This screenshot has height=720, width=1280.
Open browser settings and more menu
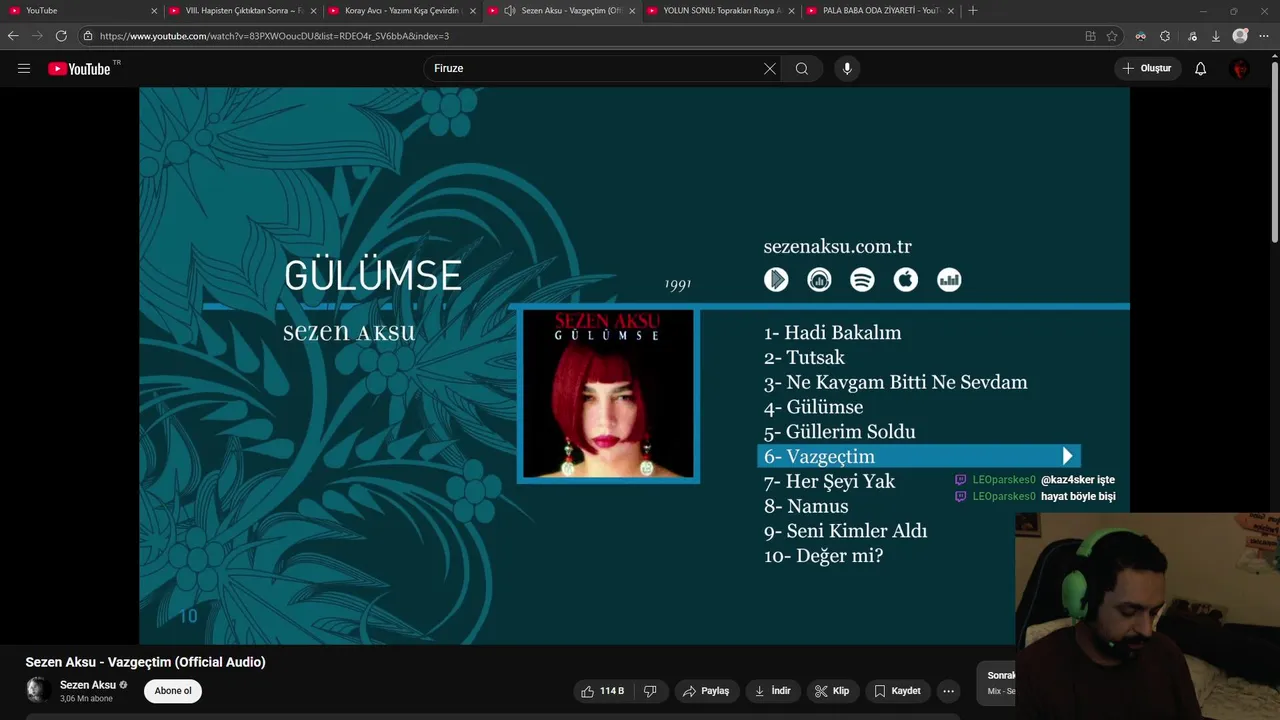[1264, 36]
